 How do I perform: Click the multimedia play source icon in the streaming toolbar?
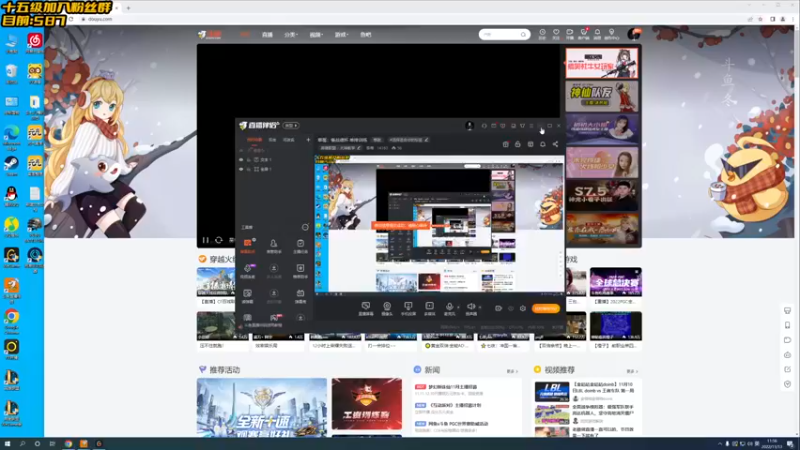[430, 308]
